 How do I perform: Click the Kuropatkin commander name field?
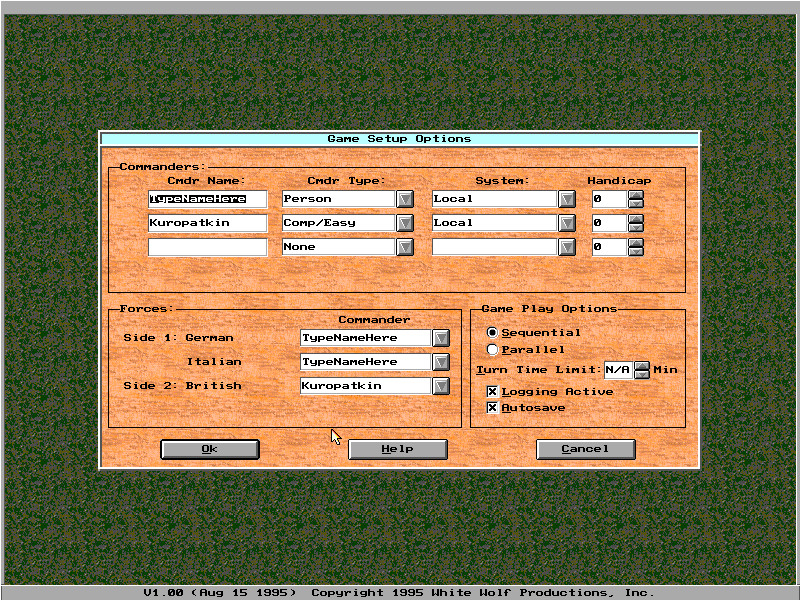click(208, 223)
